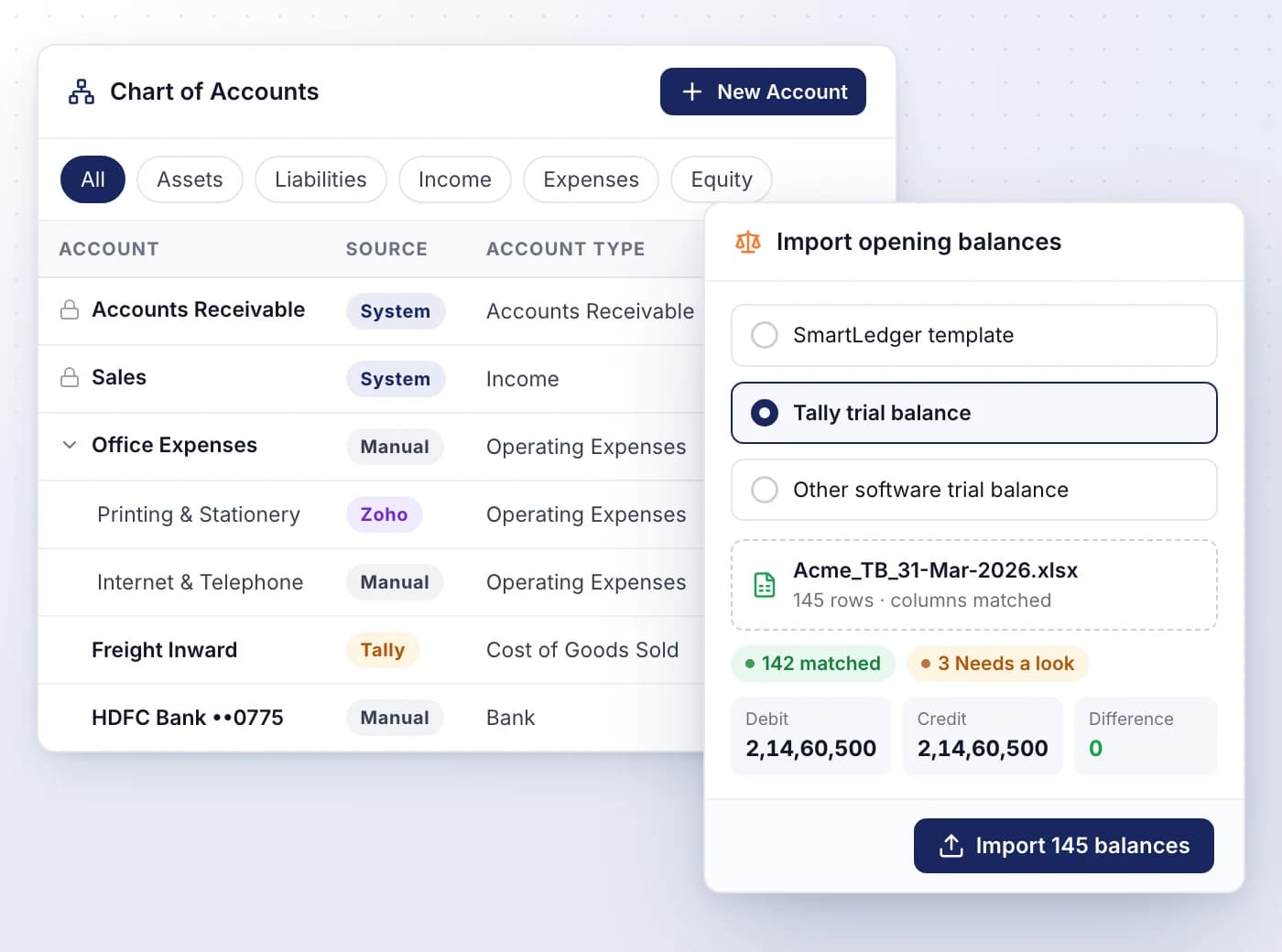
Task: Select the SmartLedger template radio option
Action: [x=974, y=335]
